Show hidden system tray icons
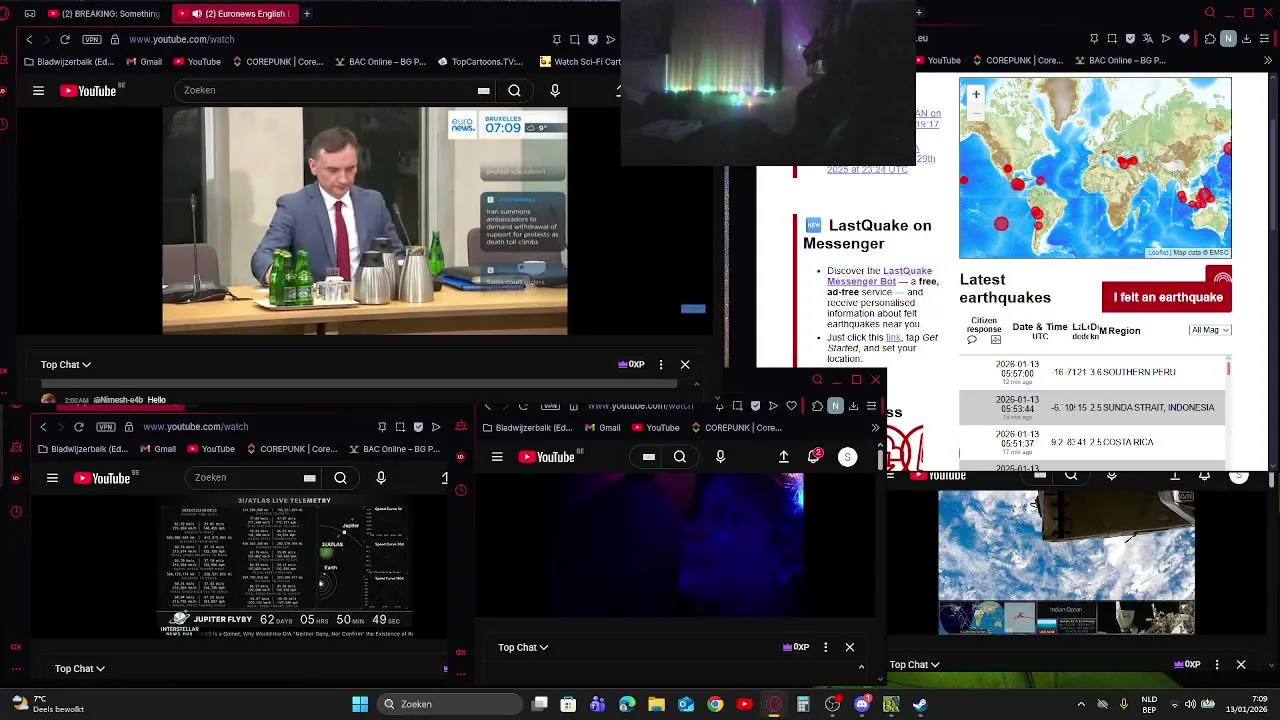This screenshot has width=1280, height=720. [1081, 704]
